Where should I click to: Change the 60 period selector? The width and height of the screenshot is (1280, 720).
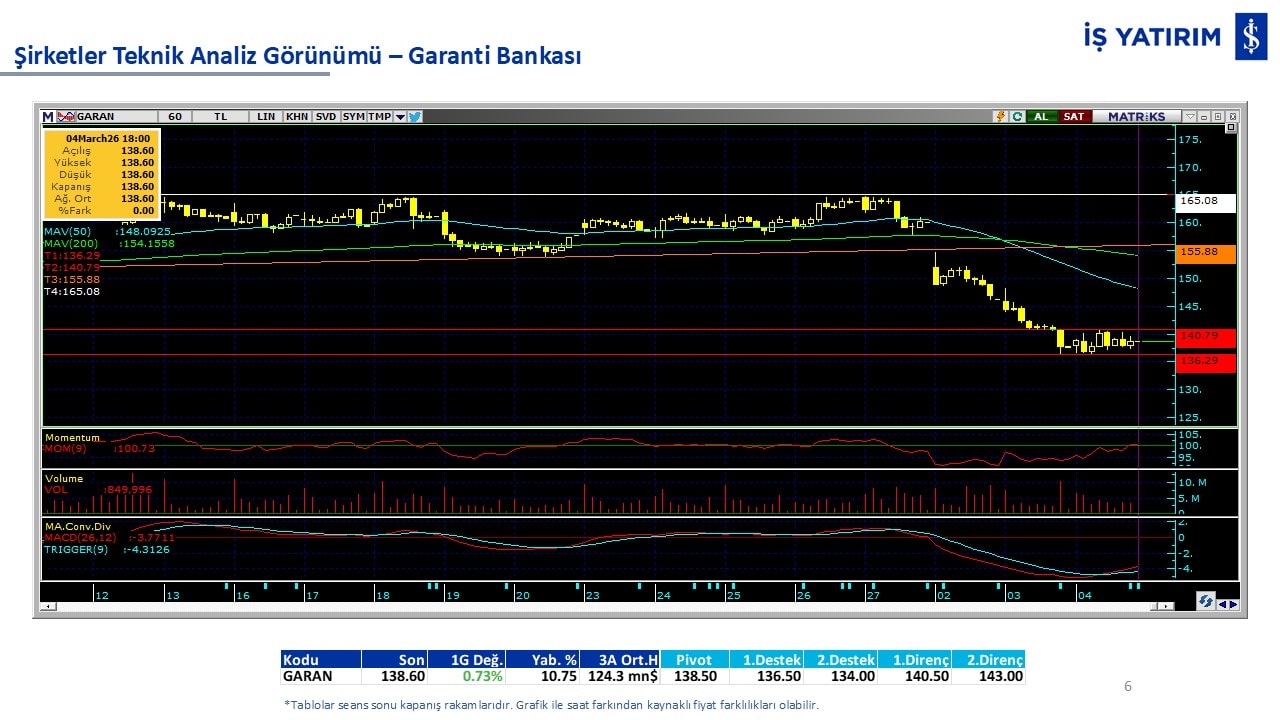pyautogui.click(x=175, y=116)
